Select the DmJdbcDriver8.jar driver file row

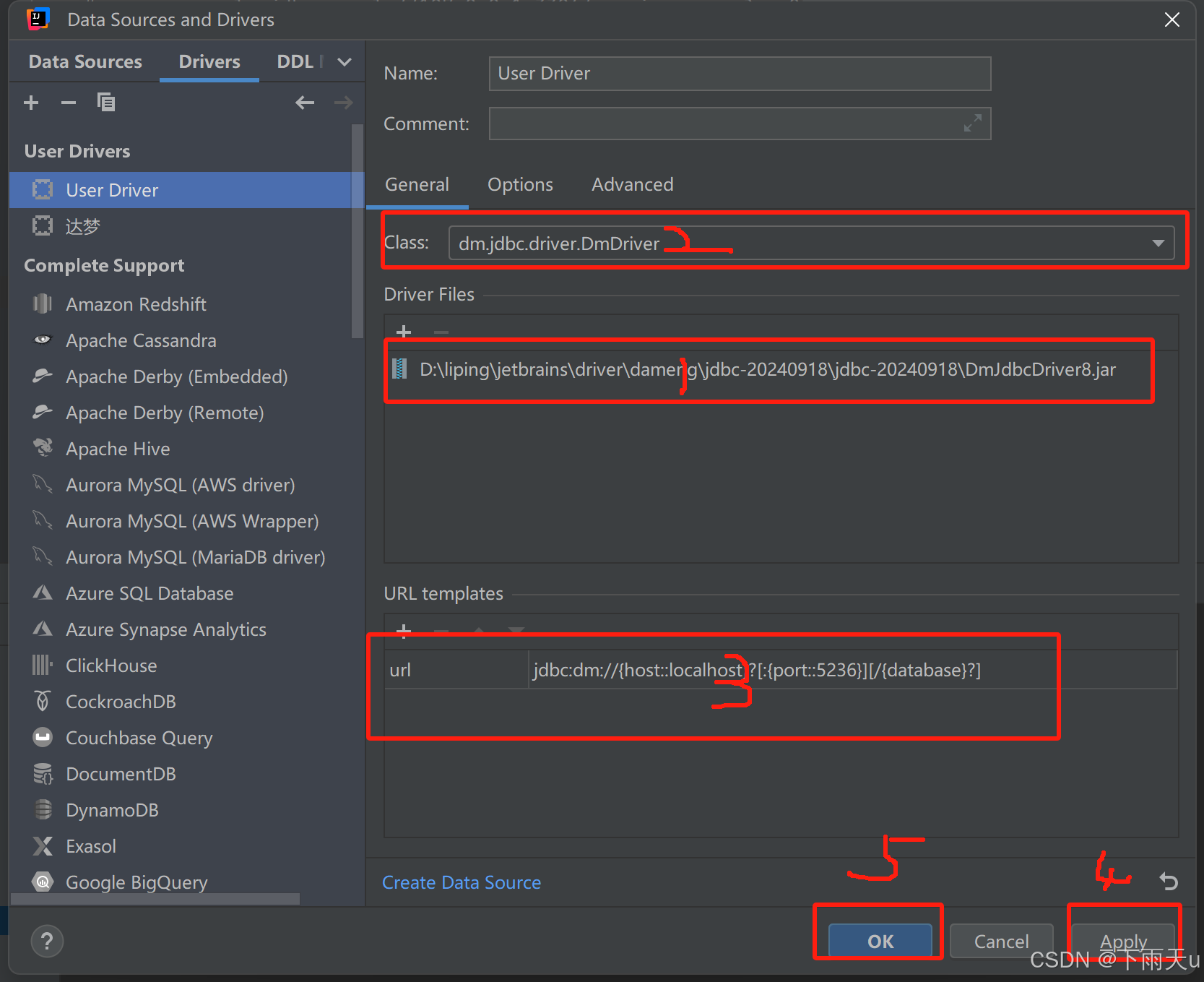(781, 369)
